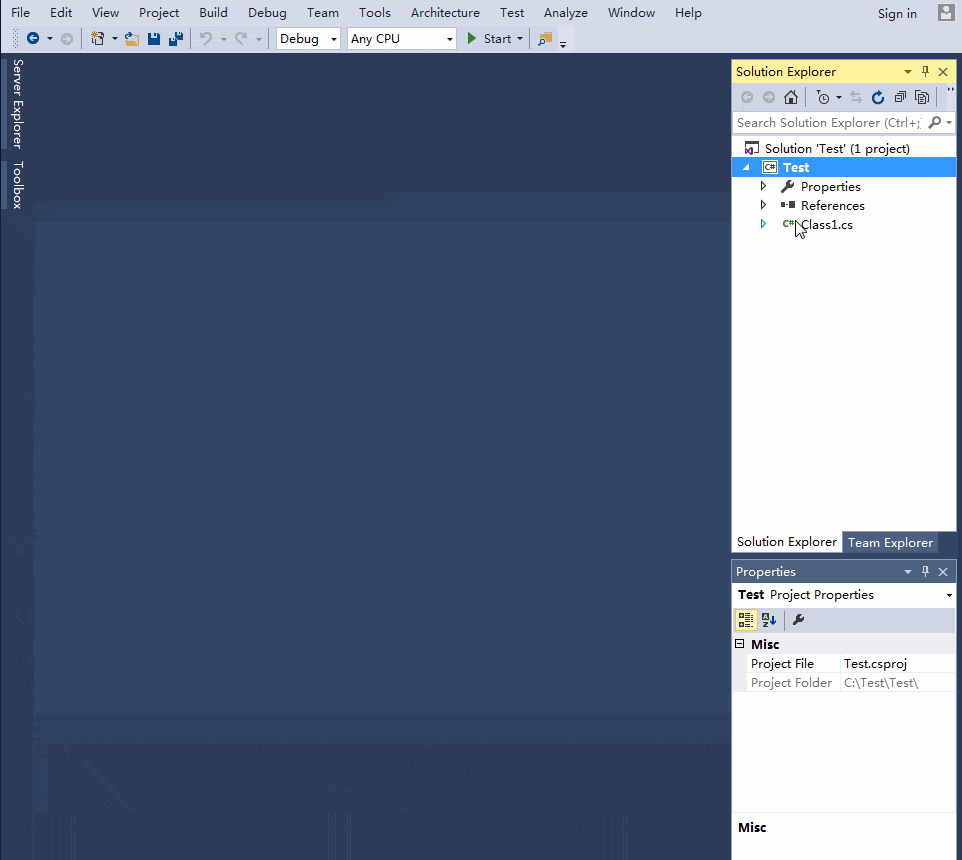Click the Open File folder icon
Image resolution: width=962 pixels, height=860 pixels.
pyautogui.click(x=131, y=39)
